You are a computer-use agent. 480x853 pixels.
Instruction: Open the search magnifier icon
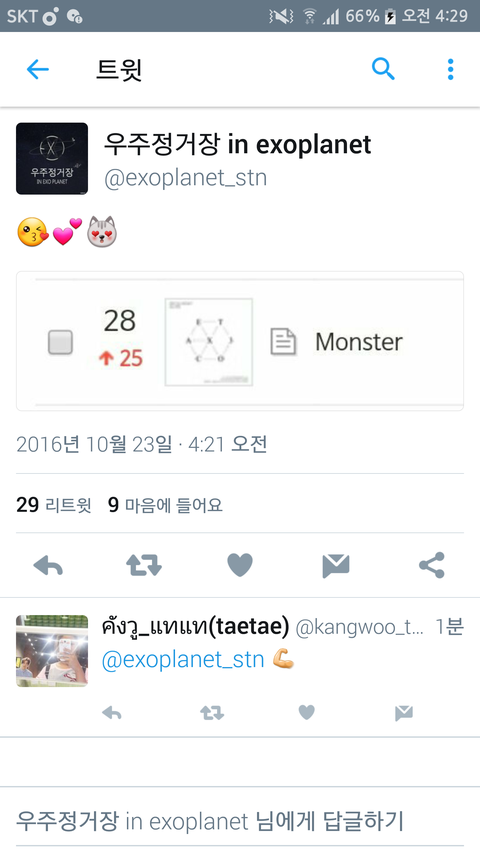pyautogui.click(x=383, y=69)
